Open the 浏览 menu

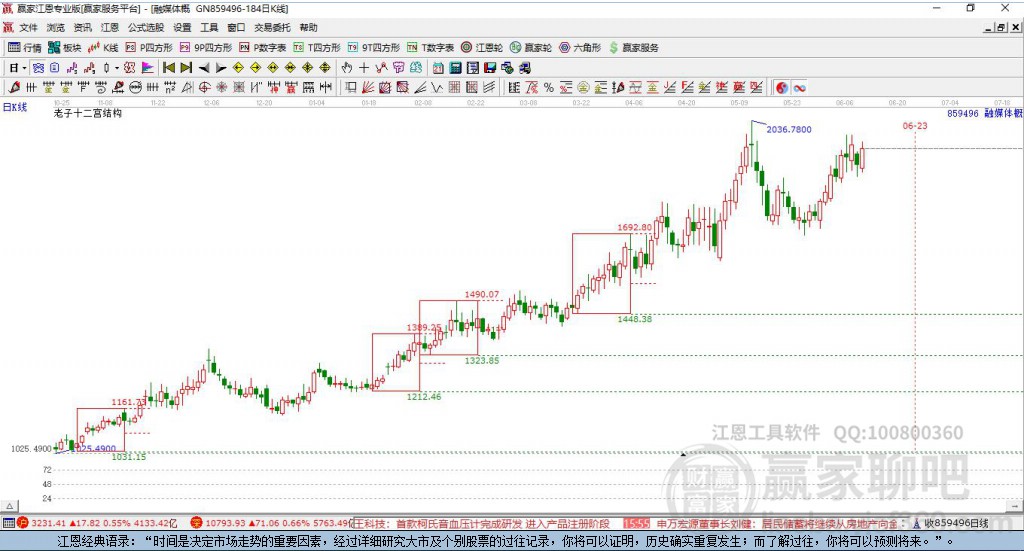(x=56, y=27)
